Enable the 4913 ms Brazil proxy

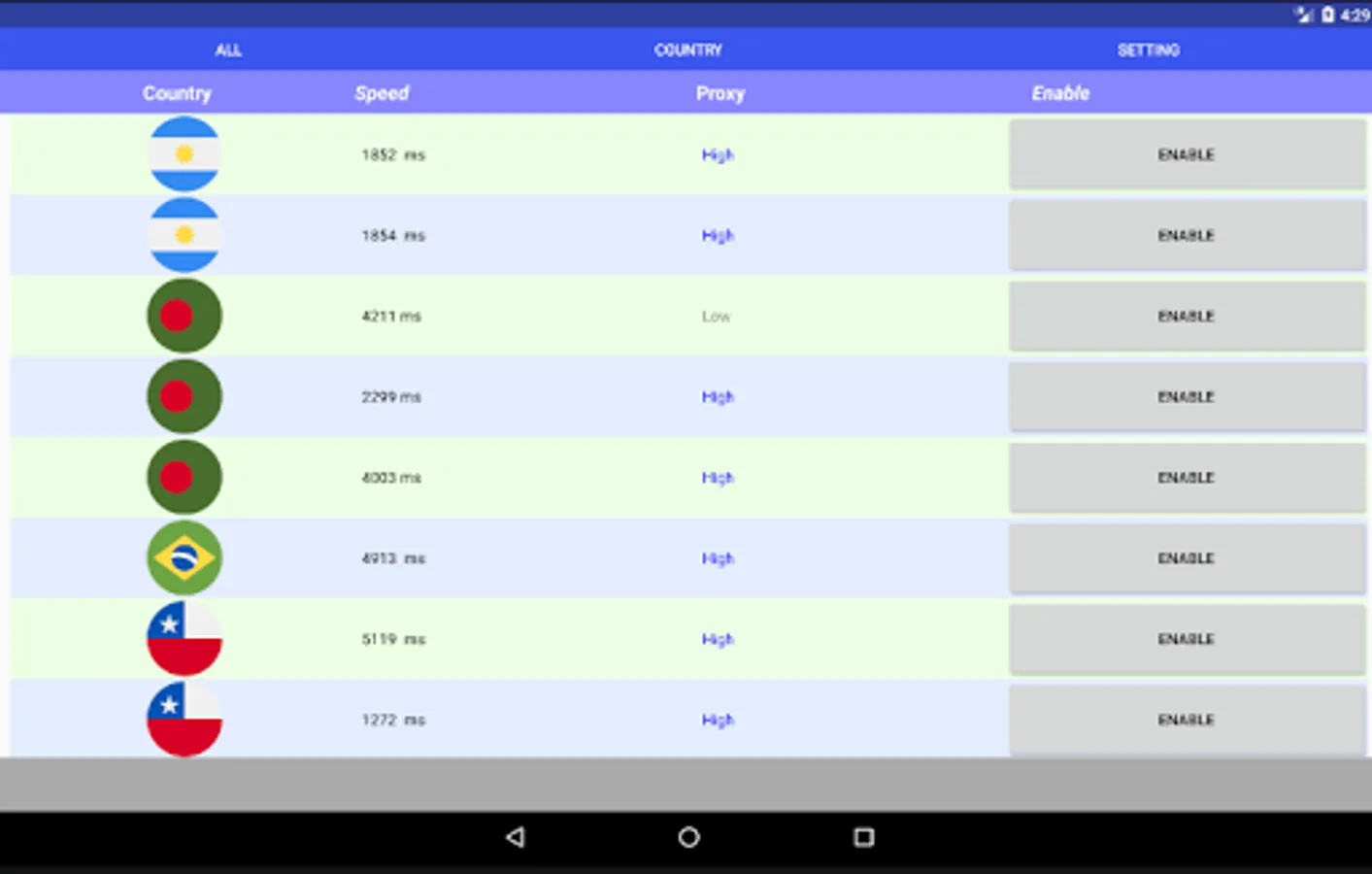(x=1187, y=557)
